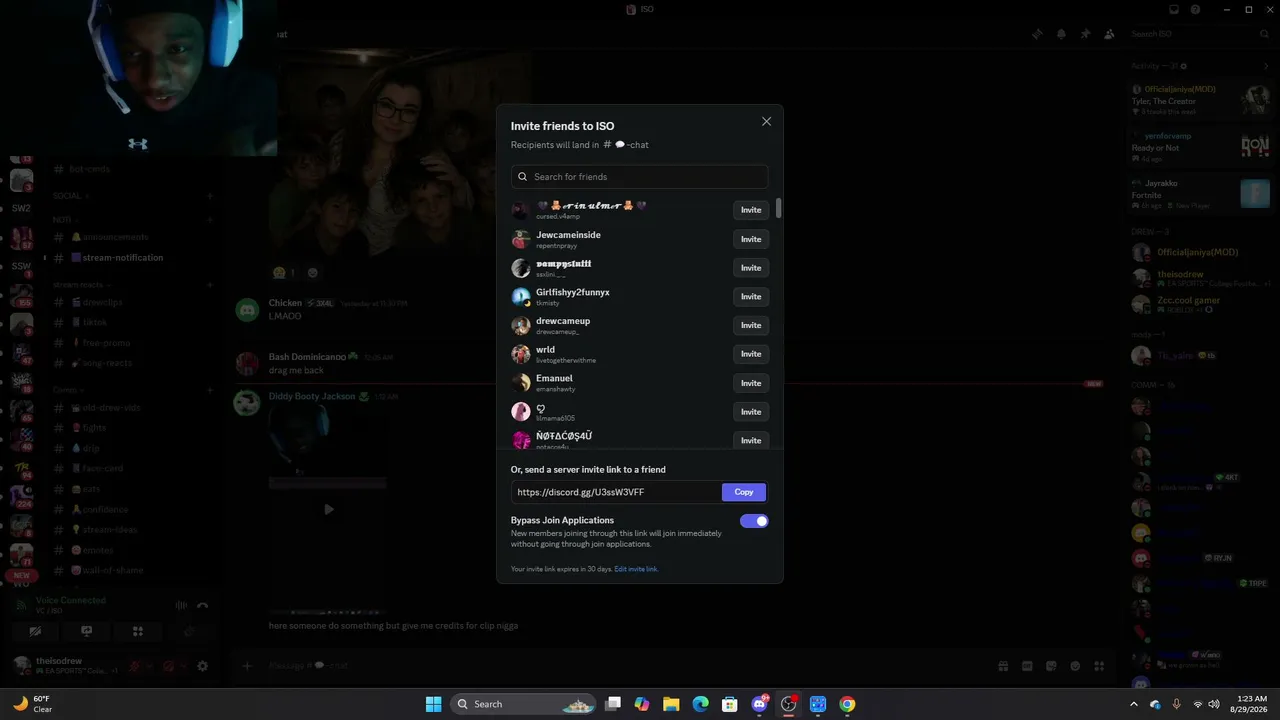Viewport: 1280px width, 720px height.
Task: Expand the Activity section arrow
Action: [1266, 66]
